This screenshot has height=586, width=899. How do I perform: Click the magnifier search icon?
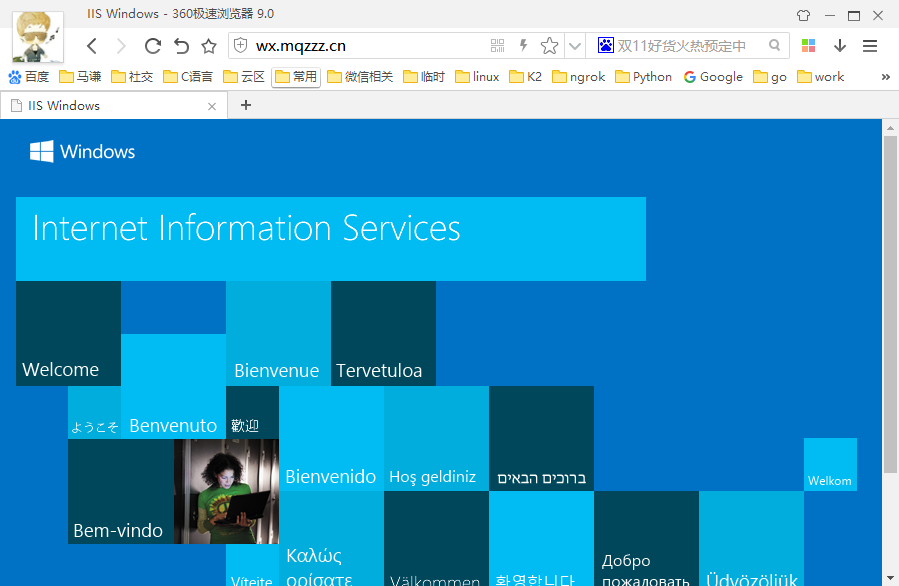[775, 45]
